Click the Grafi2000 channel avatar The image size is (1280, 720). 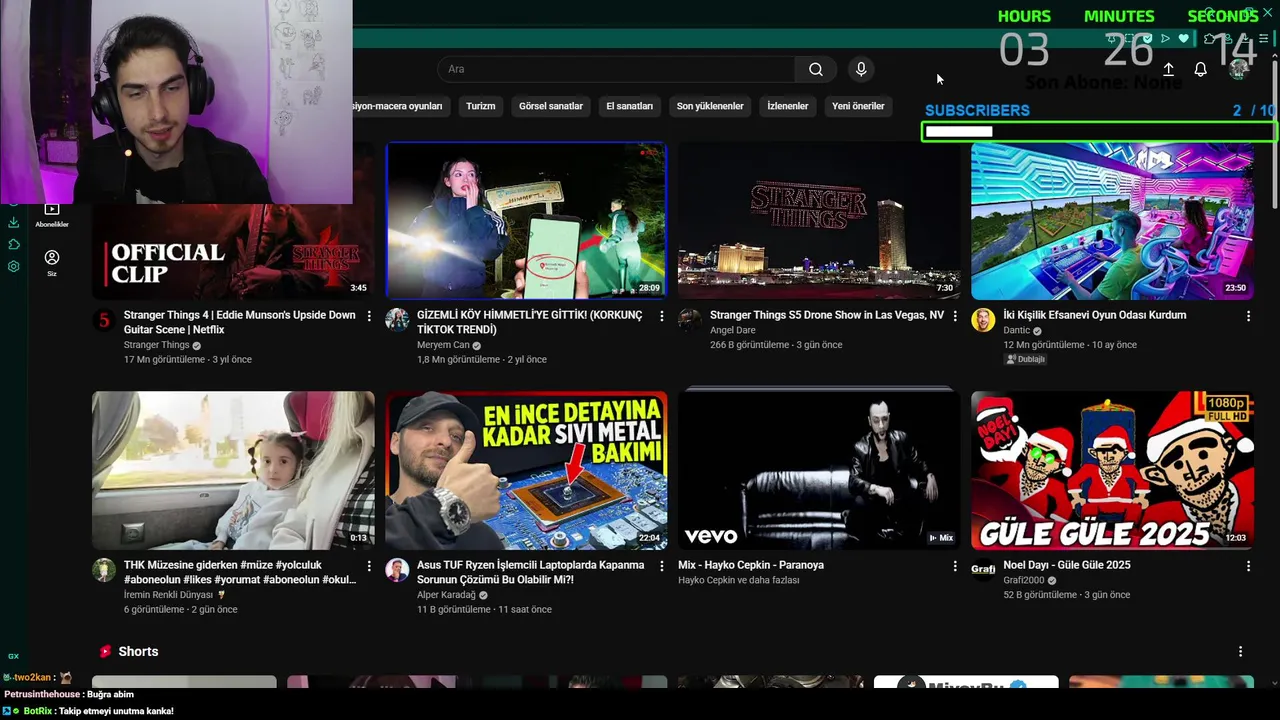point(983,570)
